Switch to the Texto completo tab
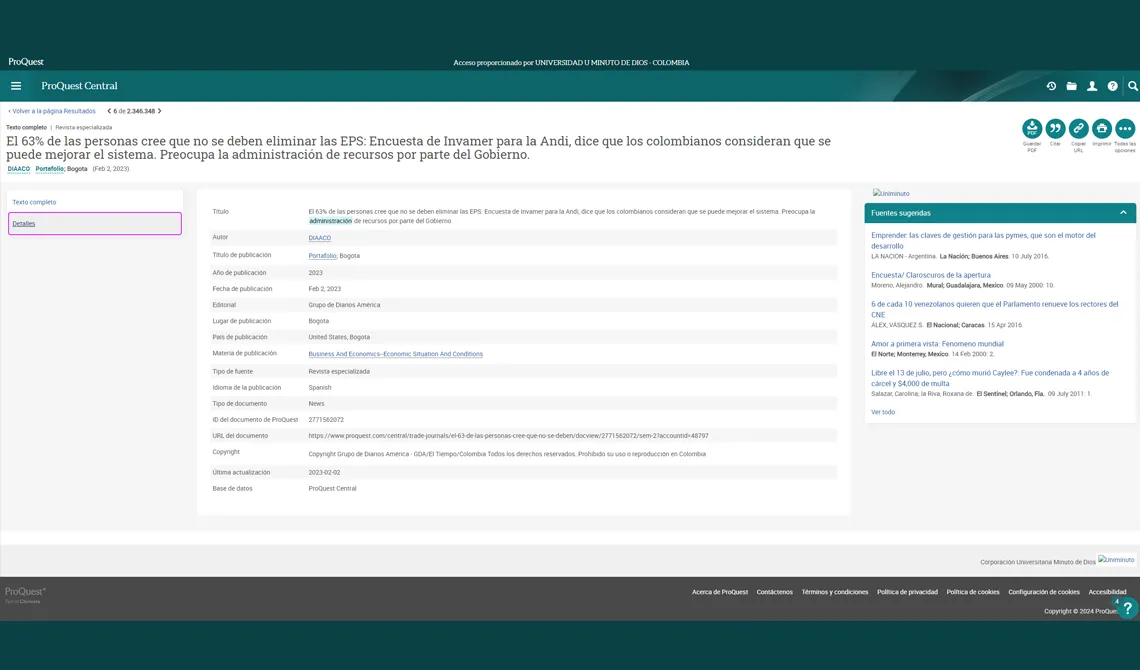The height and width of the screenshot is (670, 1140). (34, 202)
